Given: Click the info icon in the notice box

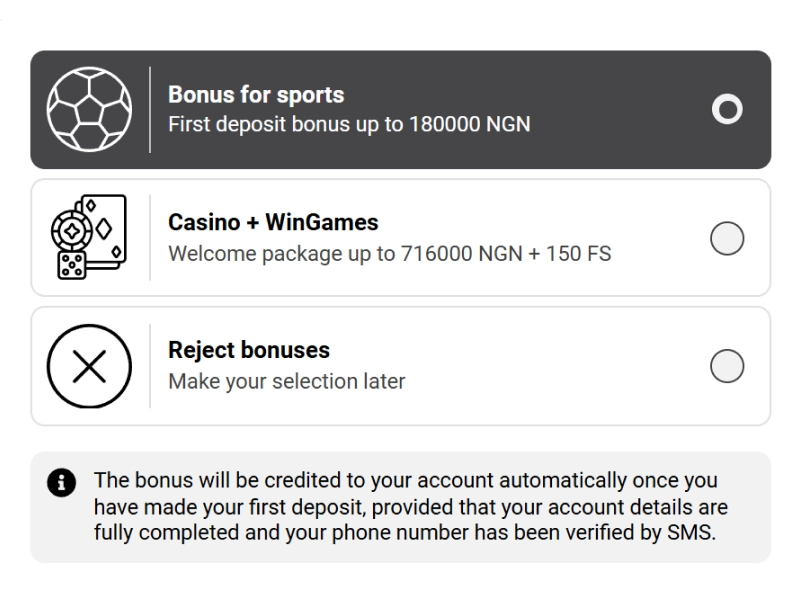Looking at the screenshot, I should (x=63, y=481).
